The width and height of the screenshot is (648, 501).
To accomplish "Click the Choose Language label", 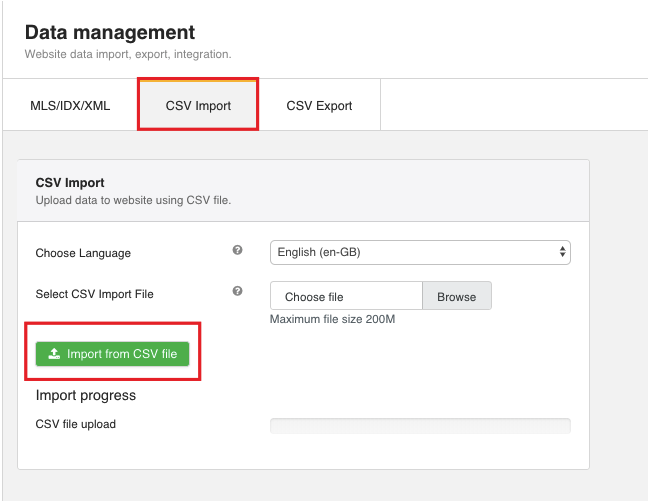I will pyautogui.click(x=83, y=253).
